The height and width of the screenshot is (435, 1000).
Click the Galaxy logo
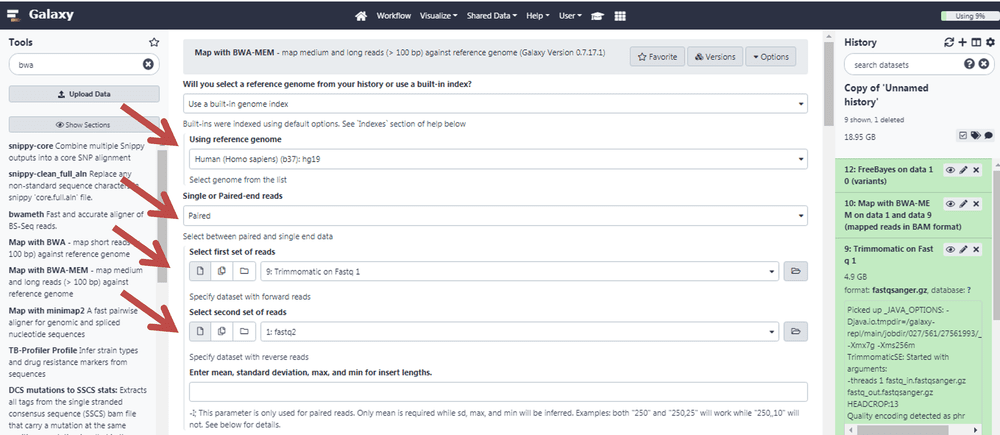41,15
